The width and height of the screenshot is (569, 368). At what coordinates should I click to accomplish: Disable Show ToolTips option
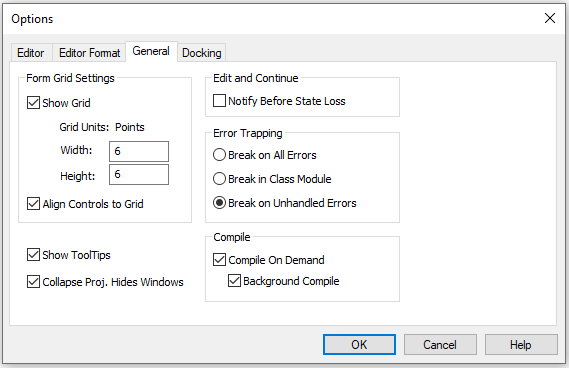(33, 255)
